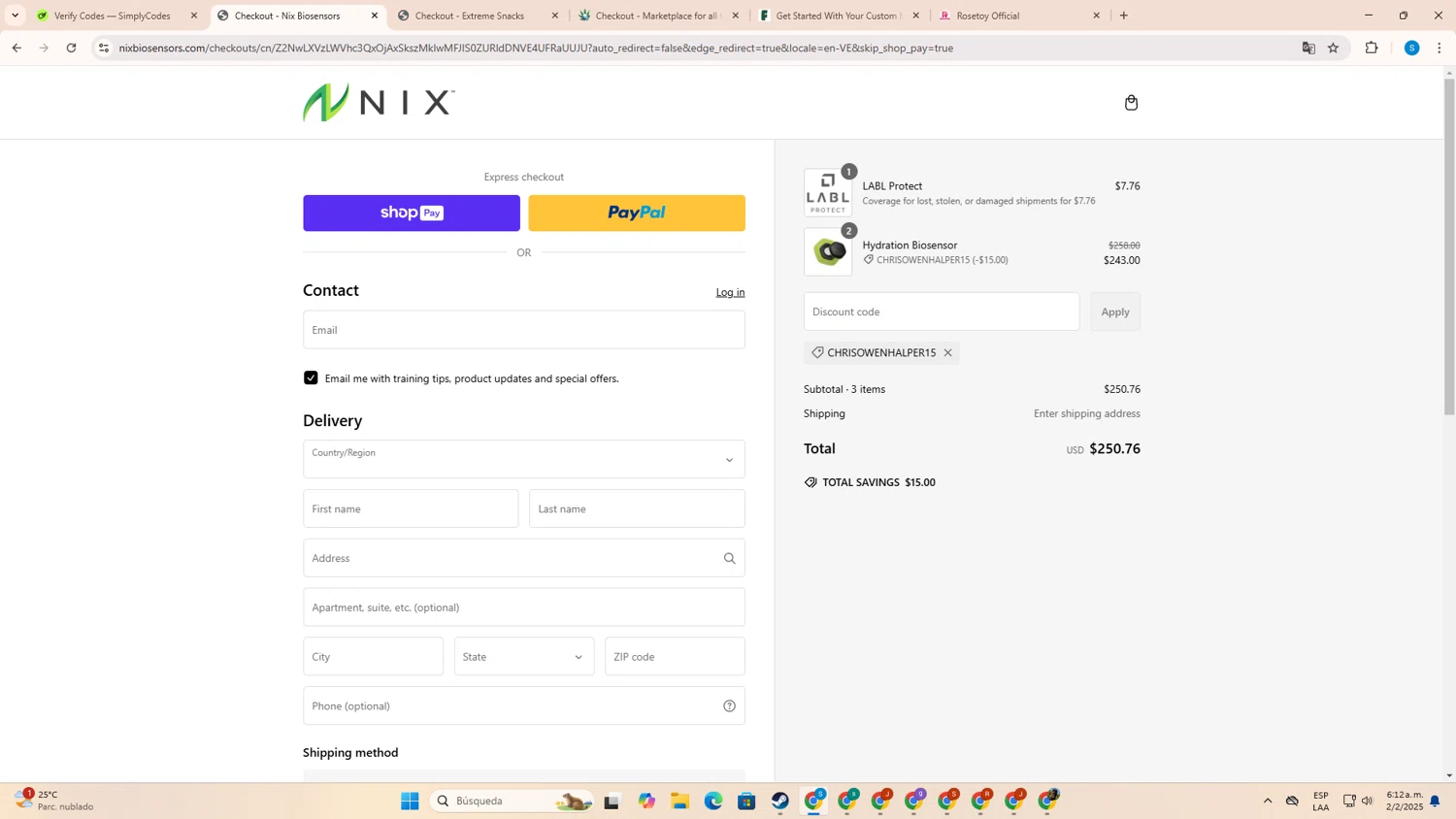Image resolution: width=1456 pixels, height=819 pixels.
Task: Switch to Verify Codes — SimplyCodes tab
Action: 112,16
